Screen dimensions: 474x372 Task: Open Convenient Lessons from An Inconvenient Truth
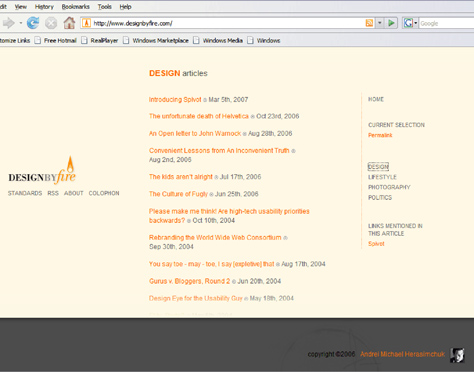[x=219, y=151]
